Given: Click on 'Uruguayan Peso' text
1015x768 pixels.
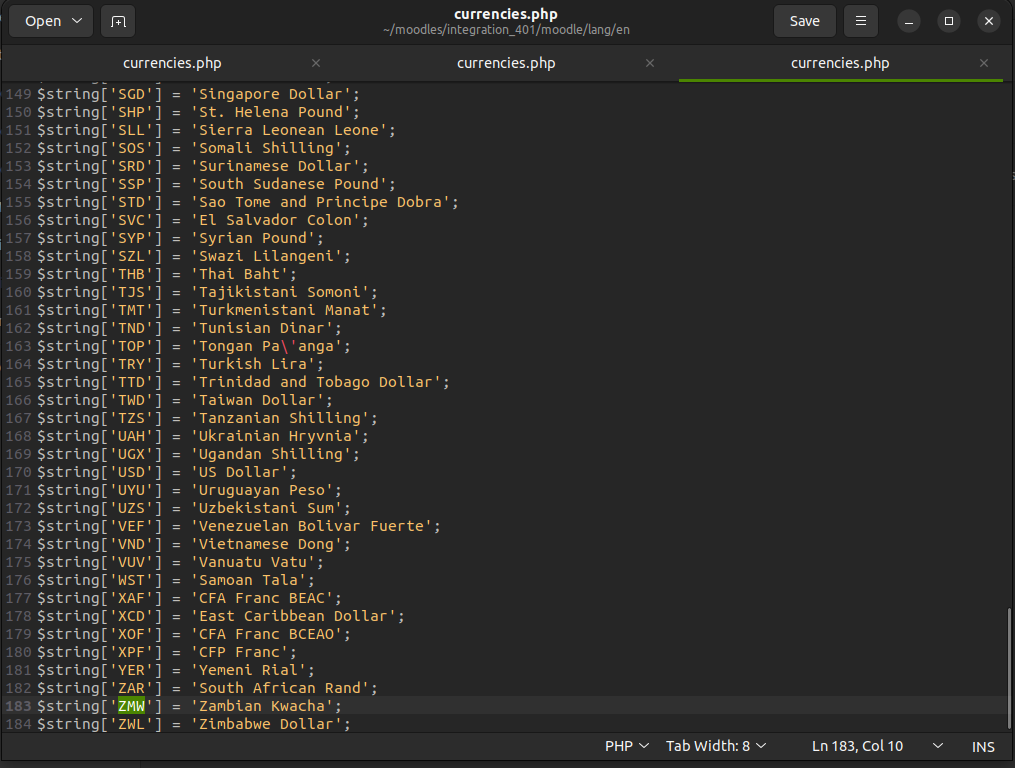Looking at the screenshot, I should click(262, 491).
